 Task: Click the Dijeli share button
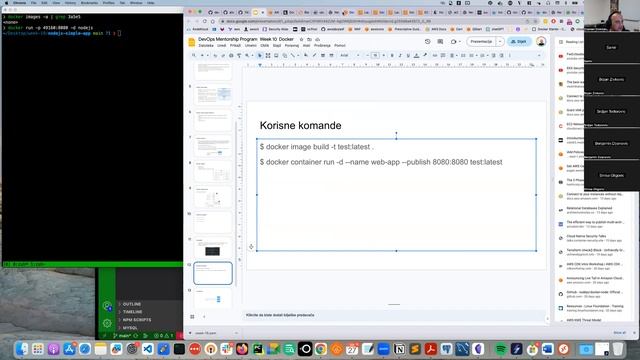click(x=519, y=42)
